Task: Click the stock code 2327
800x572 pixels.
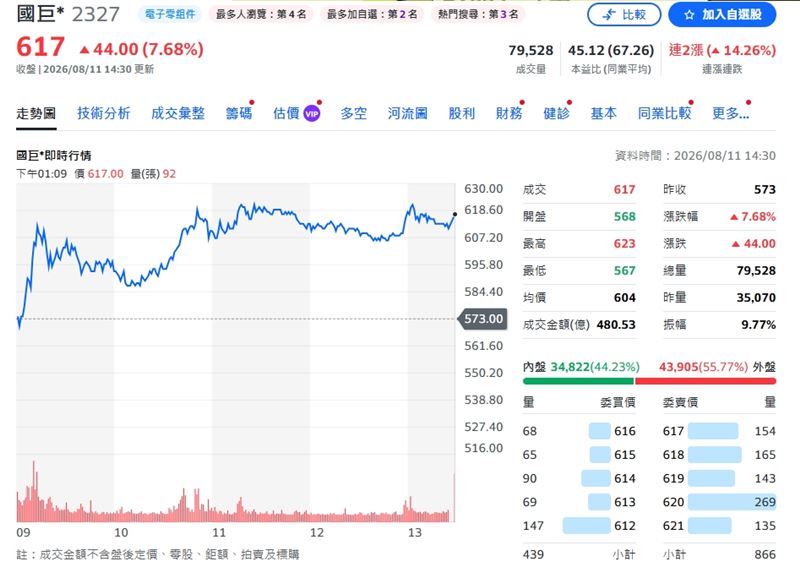Action: pos(95,14)
